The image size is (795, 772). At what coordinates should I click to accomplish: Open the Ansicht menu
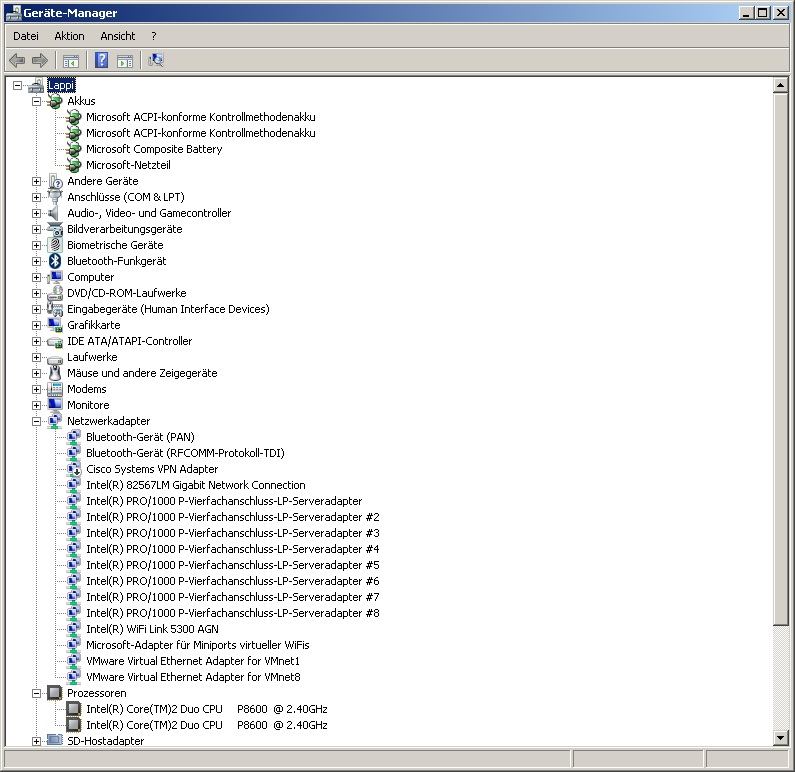[x=118, y=36]
